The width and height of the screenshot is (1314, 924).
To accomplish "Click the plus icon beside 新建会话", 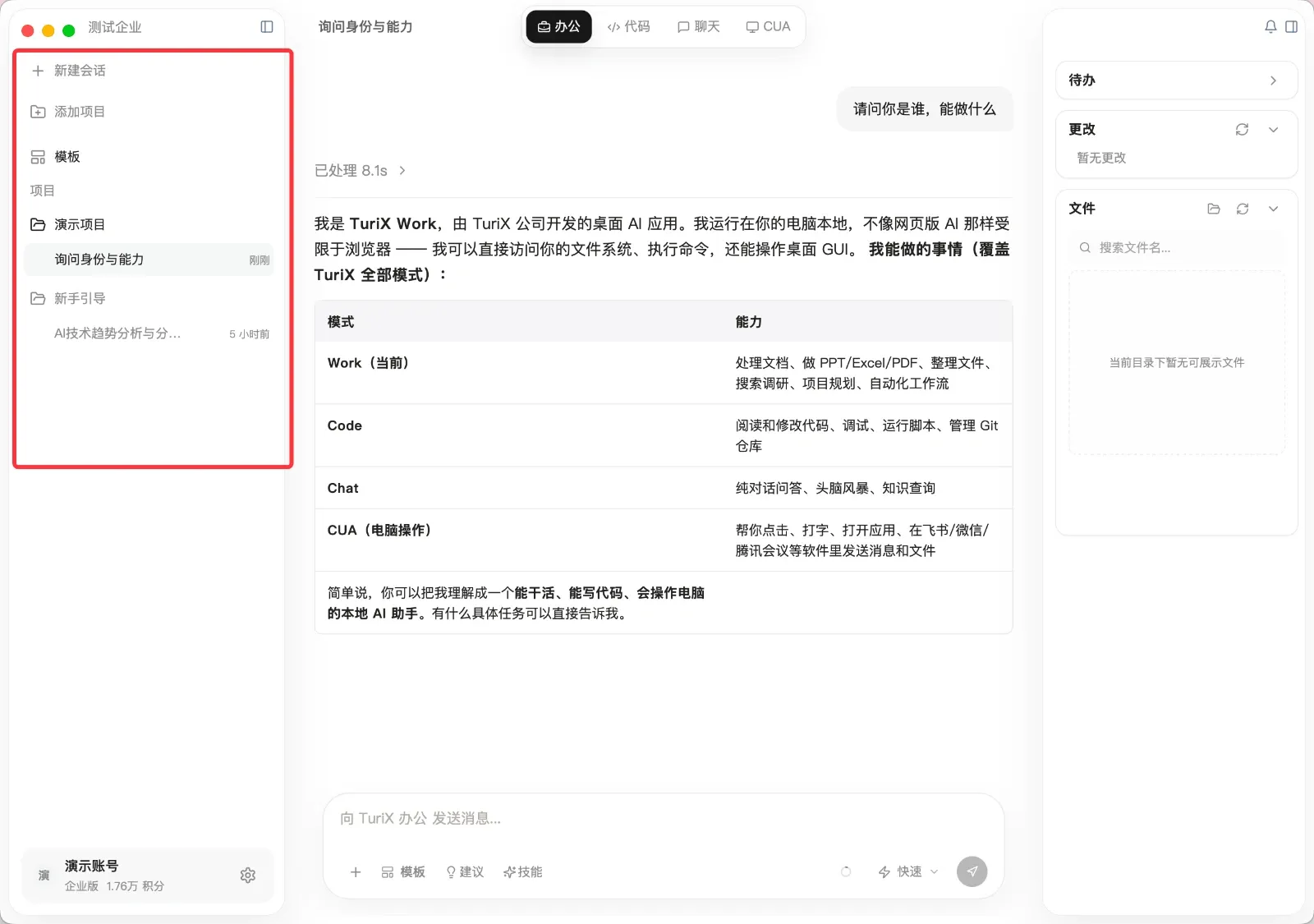I will [x=38, y=71].
